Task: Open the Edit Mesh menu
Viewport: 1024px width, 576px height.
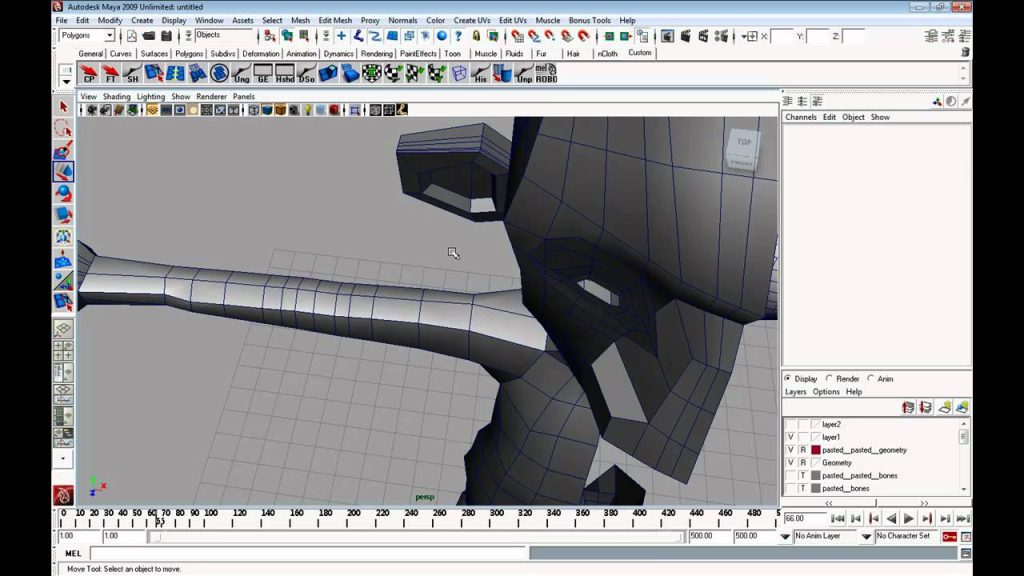Action: (x=335, y=20)
